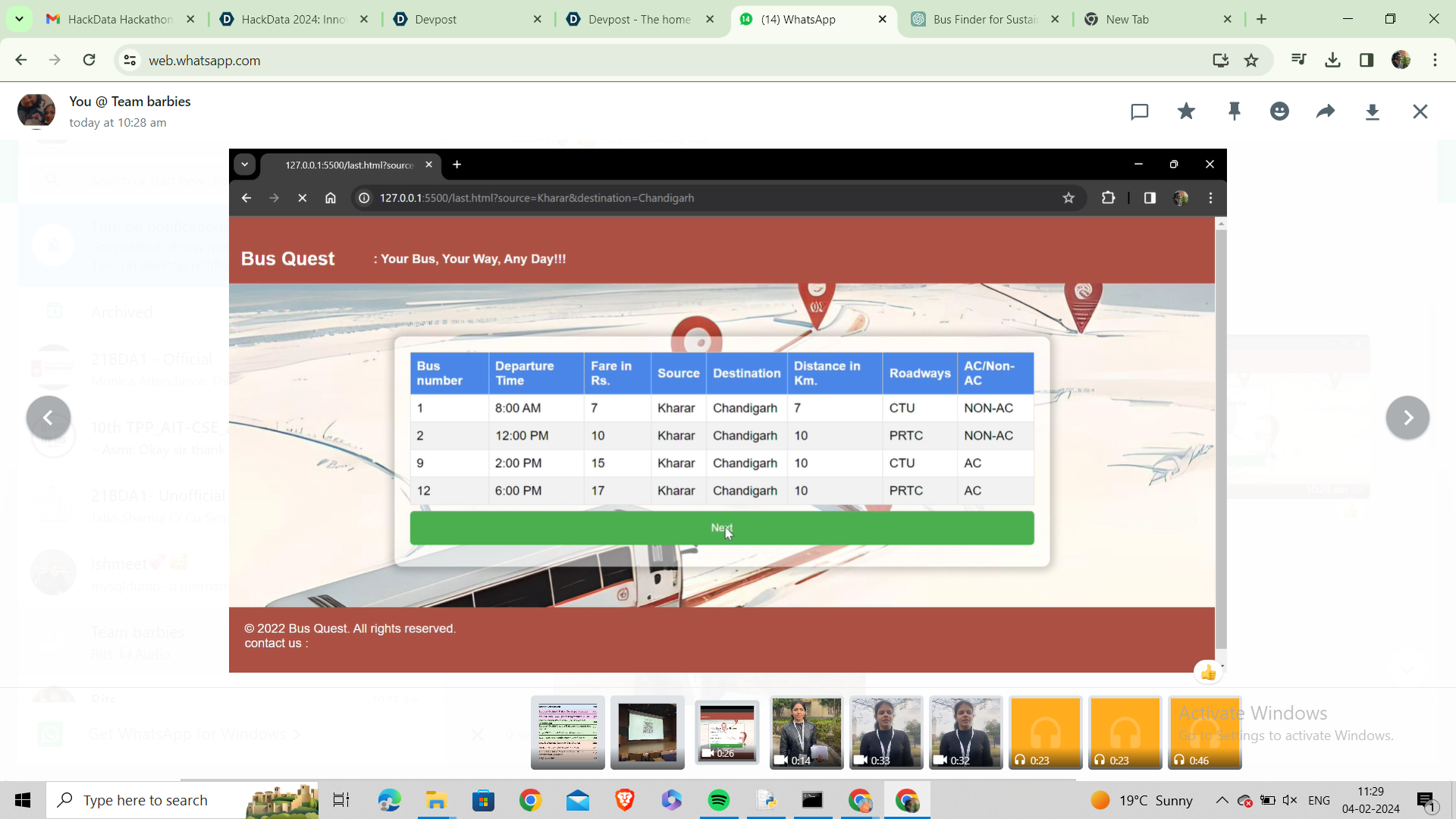Bookmark page with address bar star
Viewport: 1456px width, 819px height.
coord(1251,61)
